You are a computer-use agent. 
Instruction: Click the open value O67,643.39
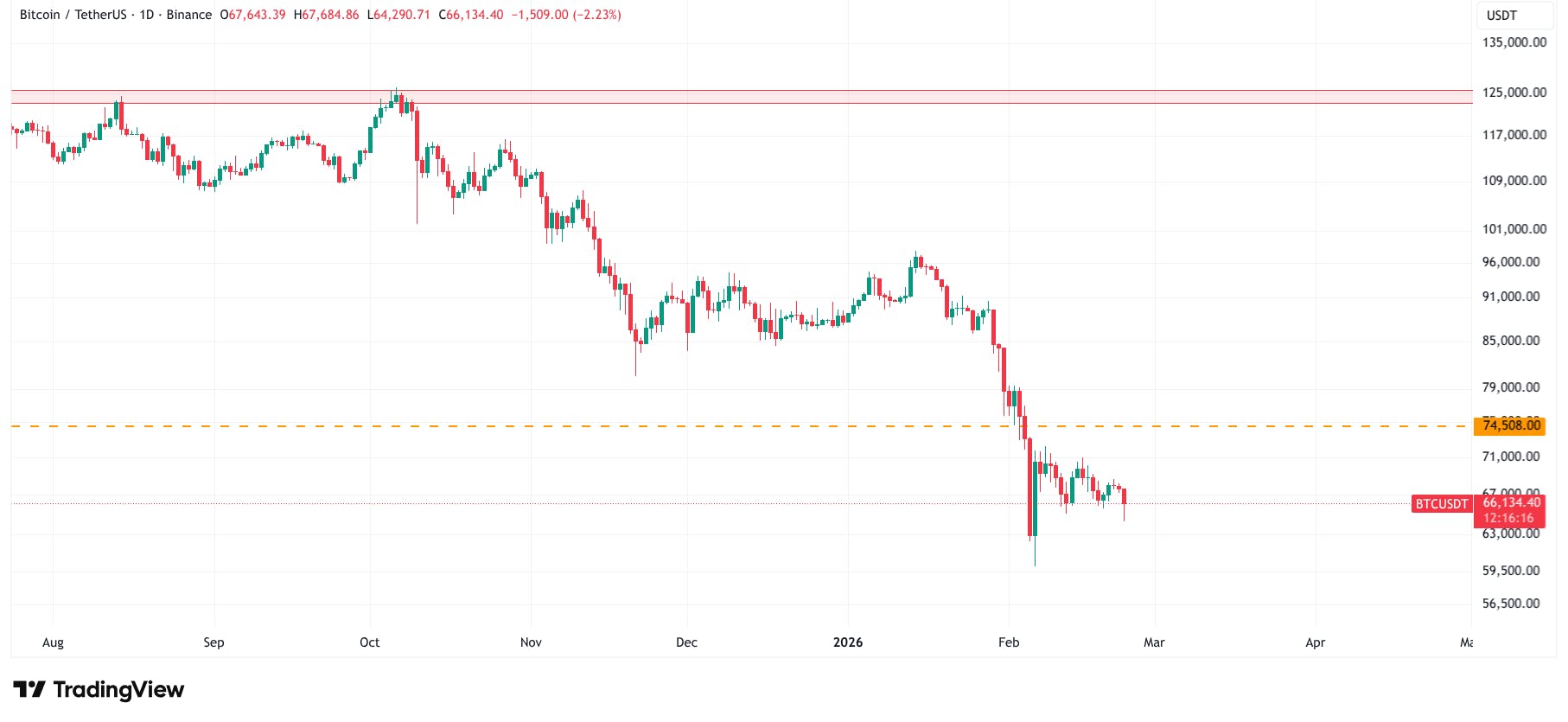point(252,15)
